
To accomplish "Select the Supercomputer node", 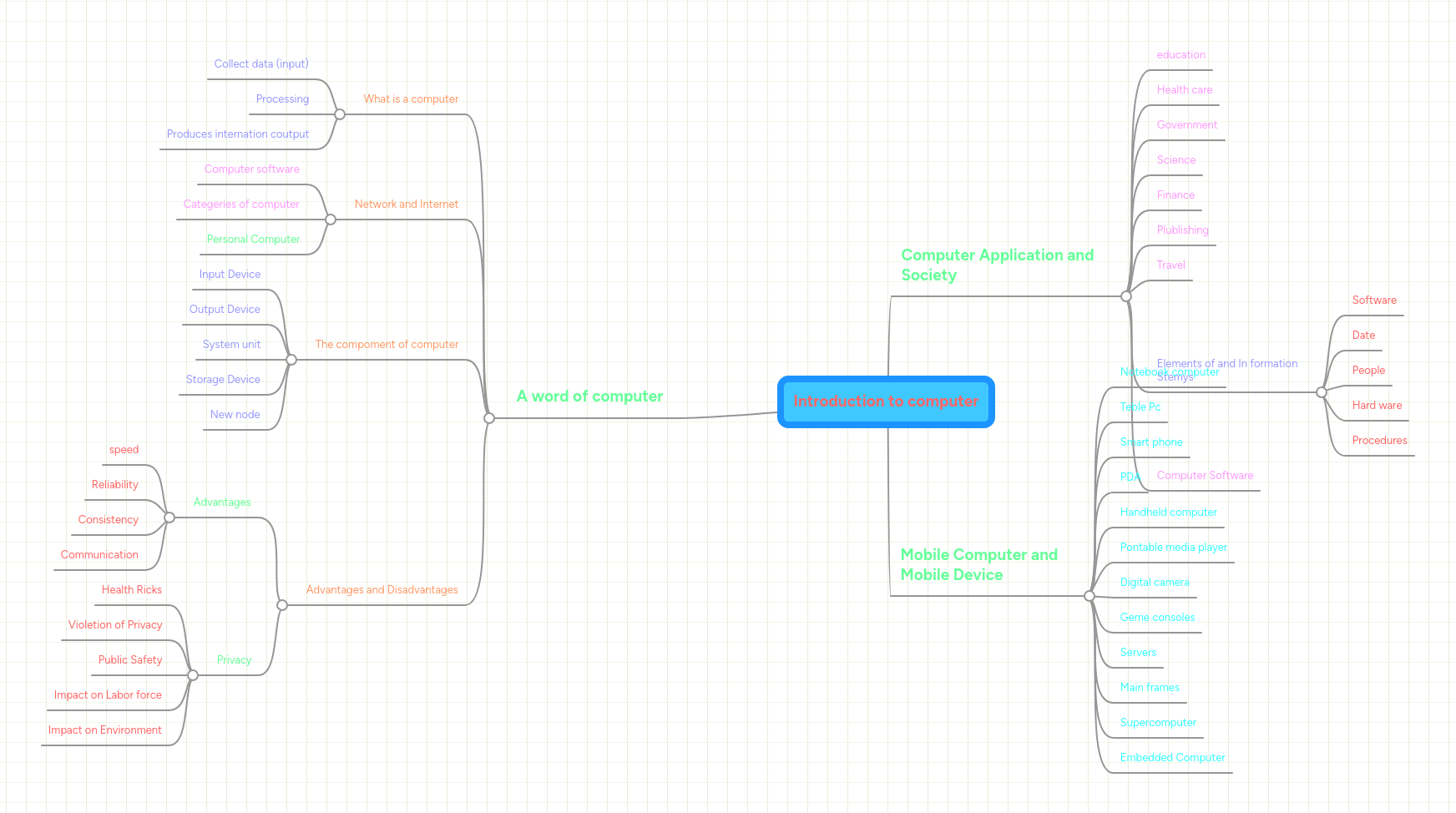I will click(x=1158, y=722).
